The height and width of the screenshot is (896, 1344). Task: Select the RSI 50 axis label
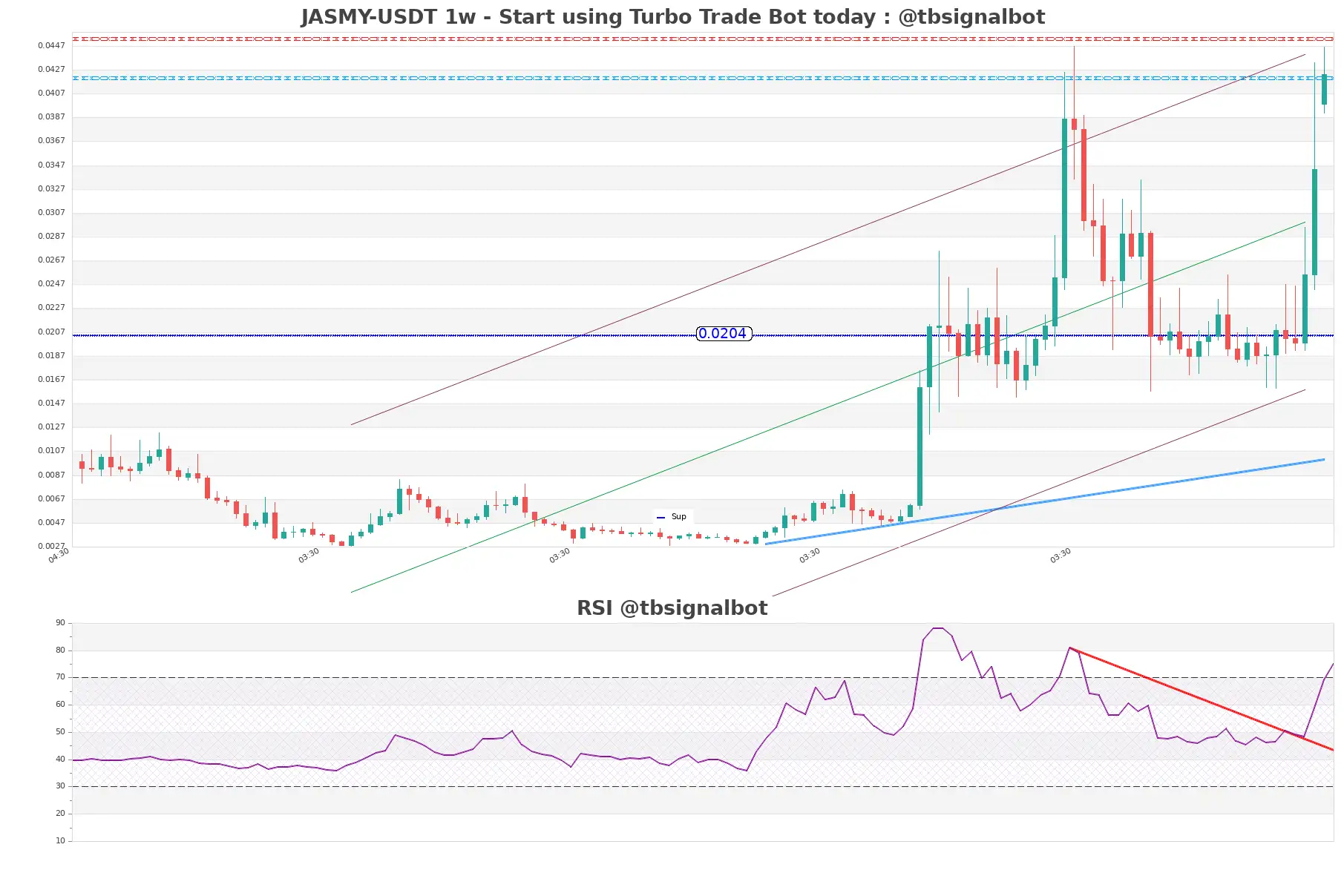tap(60, 732)
